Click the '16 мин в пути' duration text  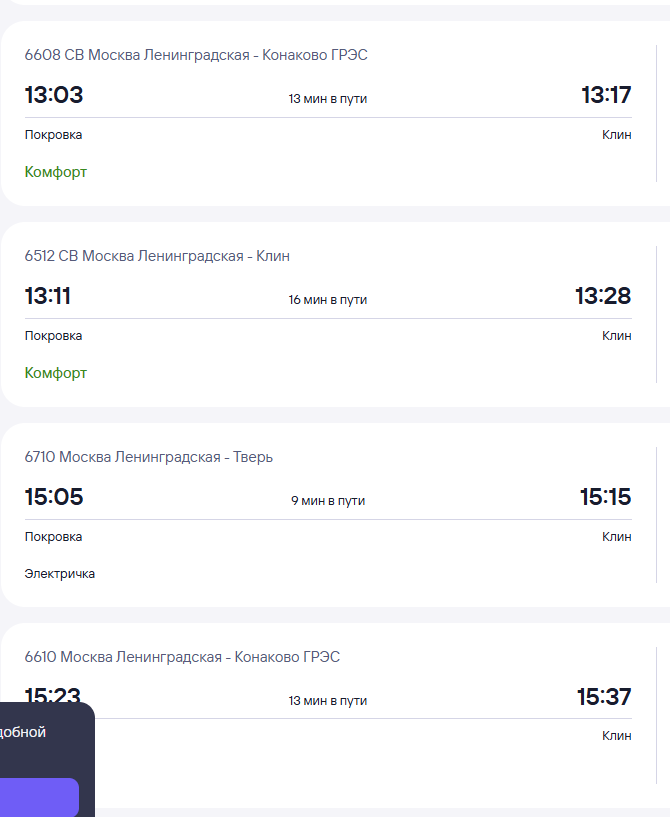pyautogui.click(x=328, y=300)
